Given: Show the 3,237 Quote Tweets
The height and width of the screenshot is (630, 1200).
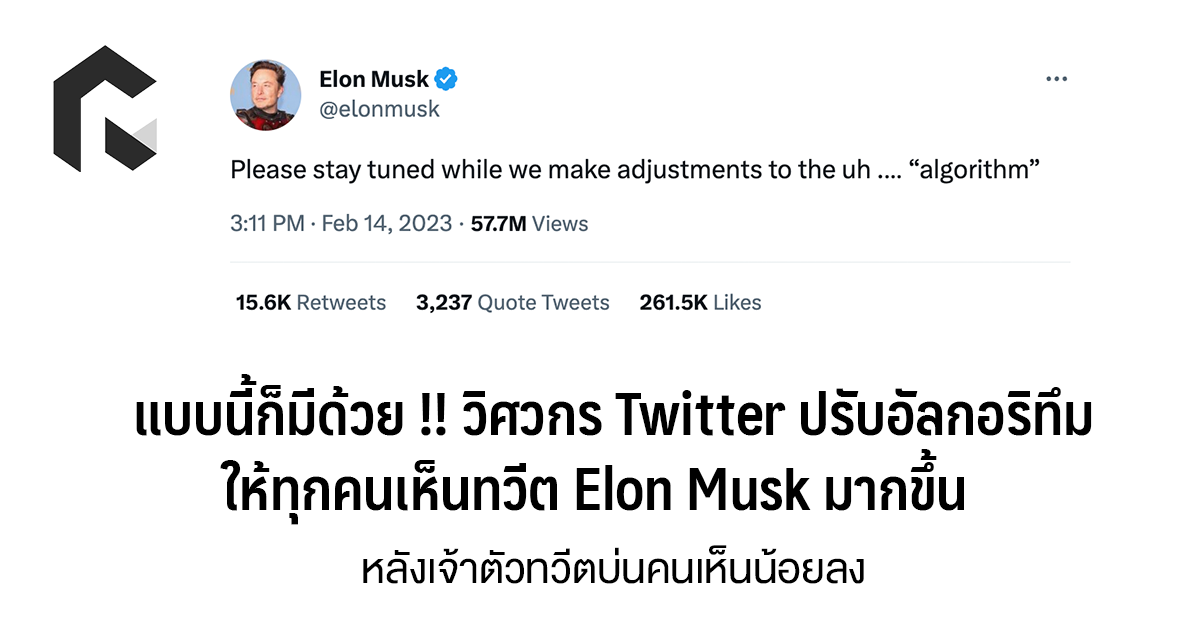Looking at the screenshot, I should pos(512,302).
